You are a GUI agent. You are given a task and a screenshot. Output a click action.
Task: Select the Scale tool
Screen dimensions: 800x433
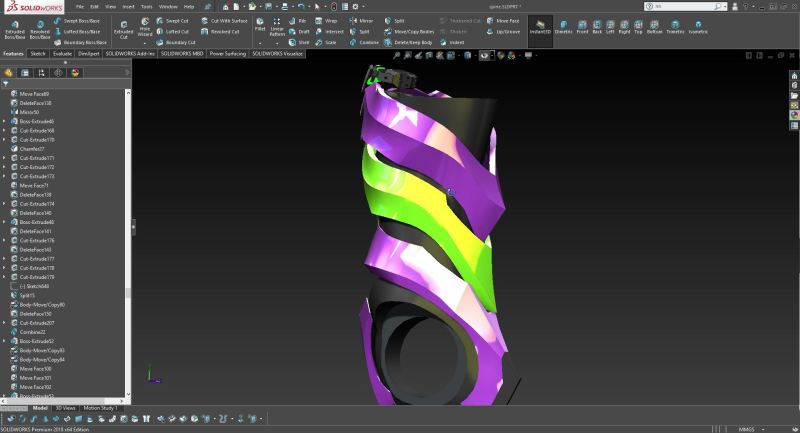coord(326,42)
